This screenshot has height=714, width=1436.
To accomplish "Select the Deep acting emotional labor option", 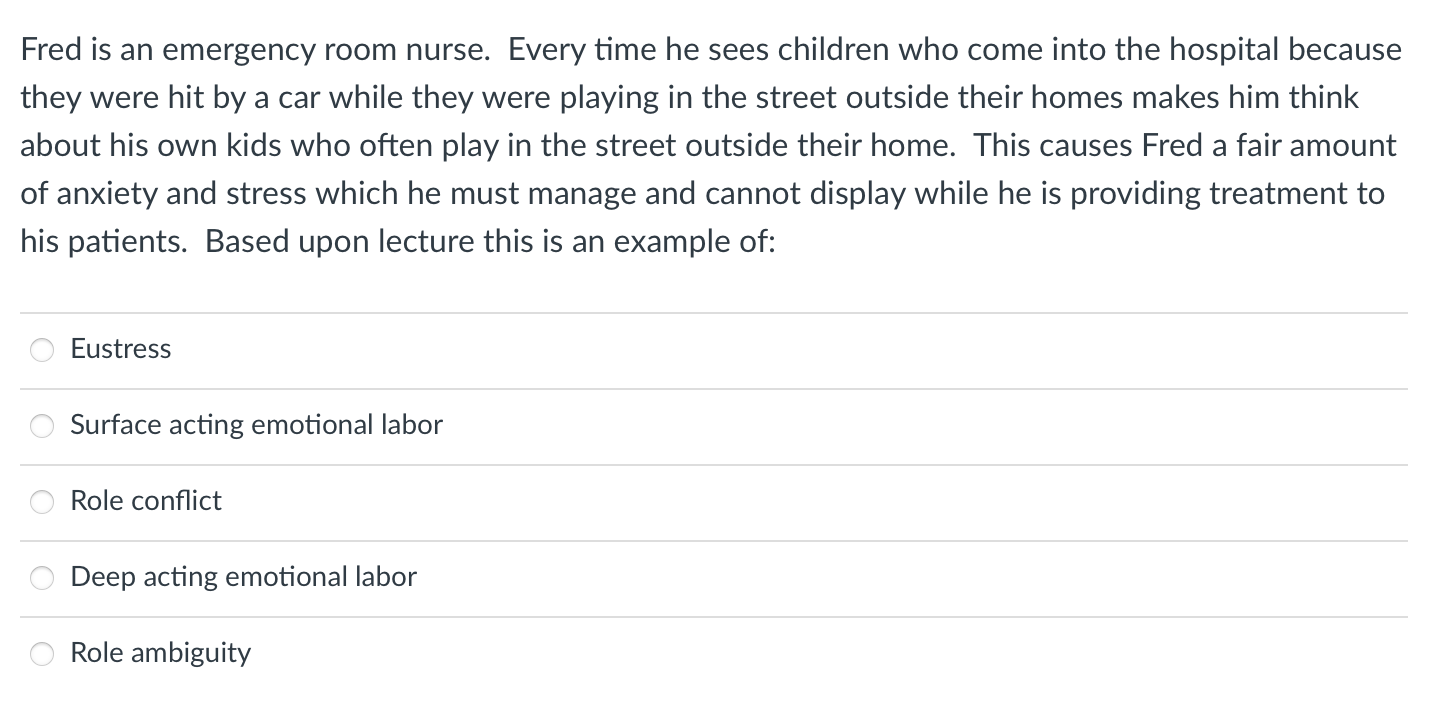I will (42, 577).
